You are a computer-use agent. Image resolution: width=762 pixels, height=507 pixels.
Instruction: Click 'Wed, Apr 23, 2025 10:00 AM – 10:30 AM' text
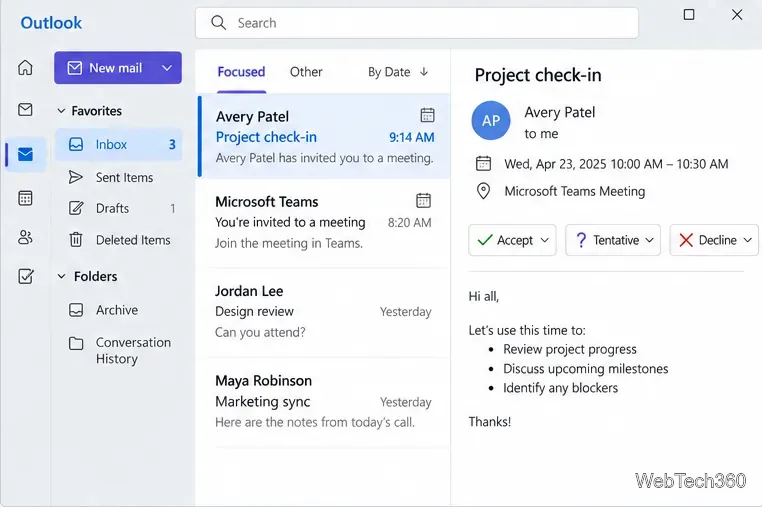coord(616,164)
